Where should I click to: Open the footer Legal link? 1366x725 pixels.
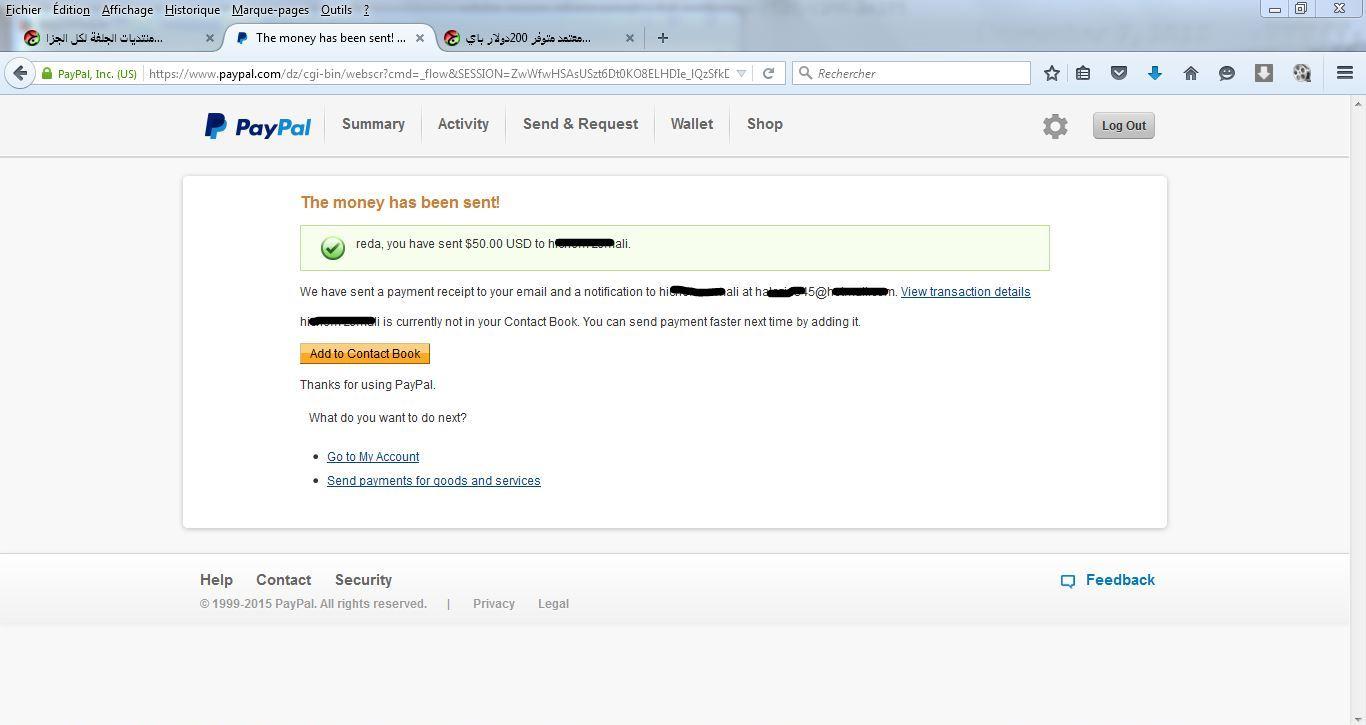tap(553, 604)
